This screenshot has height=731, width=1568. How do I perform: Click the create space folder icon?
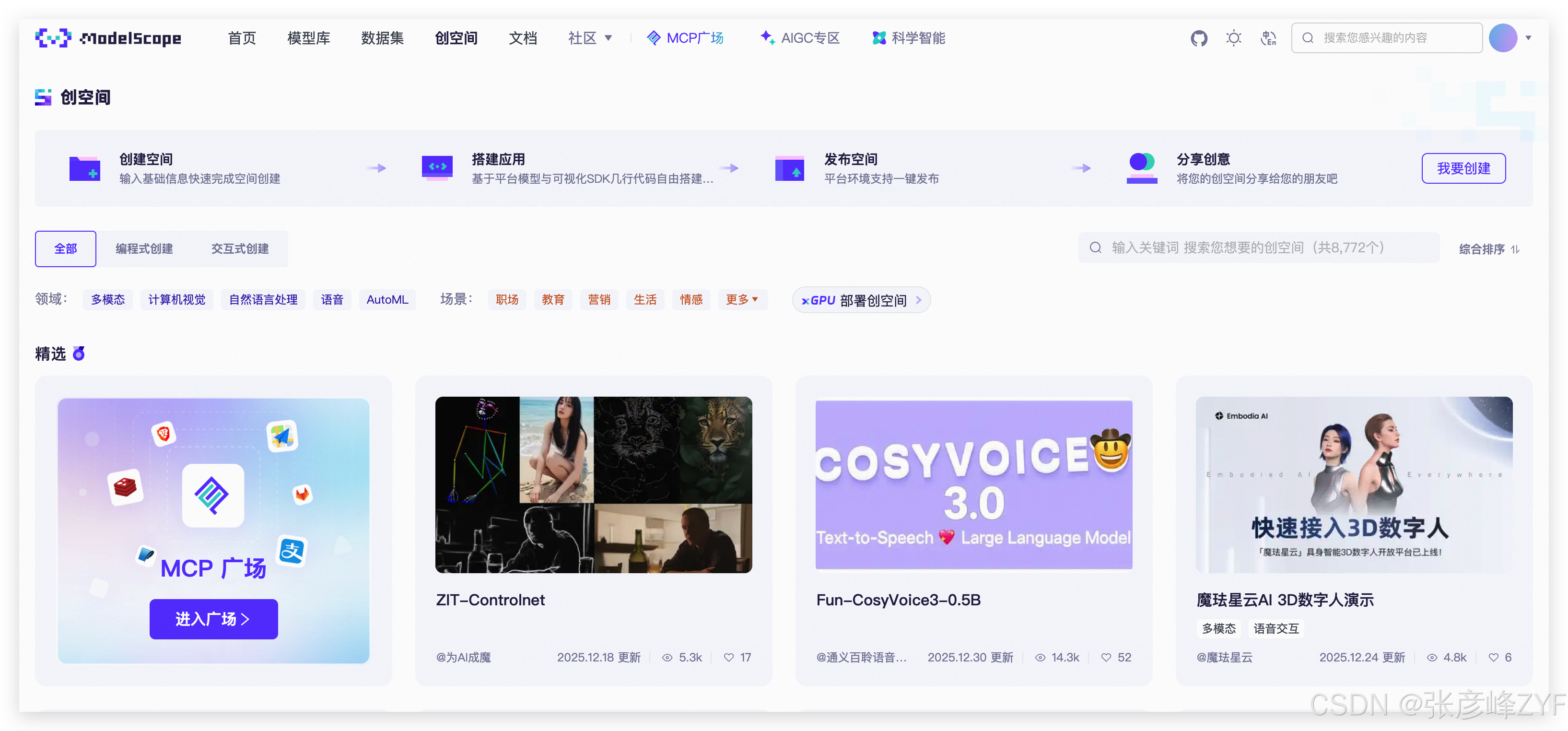pyautogui.click(x=84, y=168)
